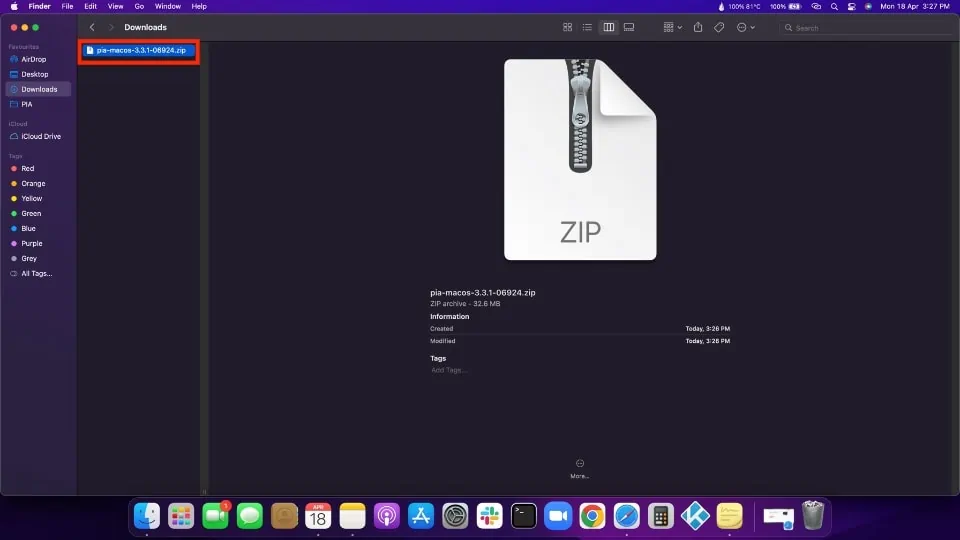This screenshot has height=540, width=960.
Task: Open the PIA sidebar folder
Action: pos(27,104)
